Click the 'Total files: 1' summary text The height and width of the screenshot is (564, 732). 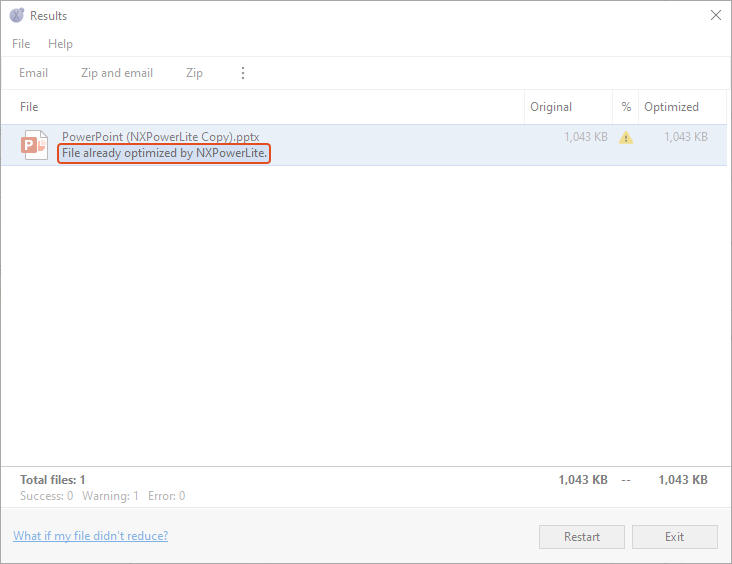tap(53, 480)
